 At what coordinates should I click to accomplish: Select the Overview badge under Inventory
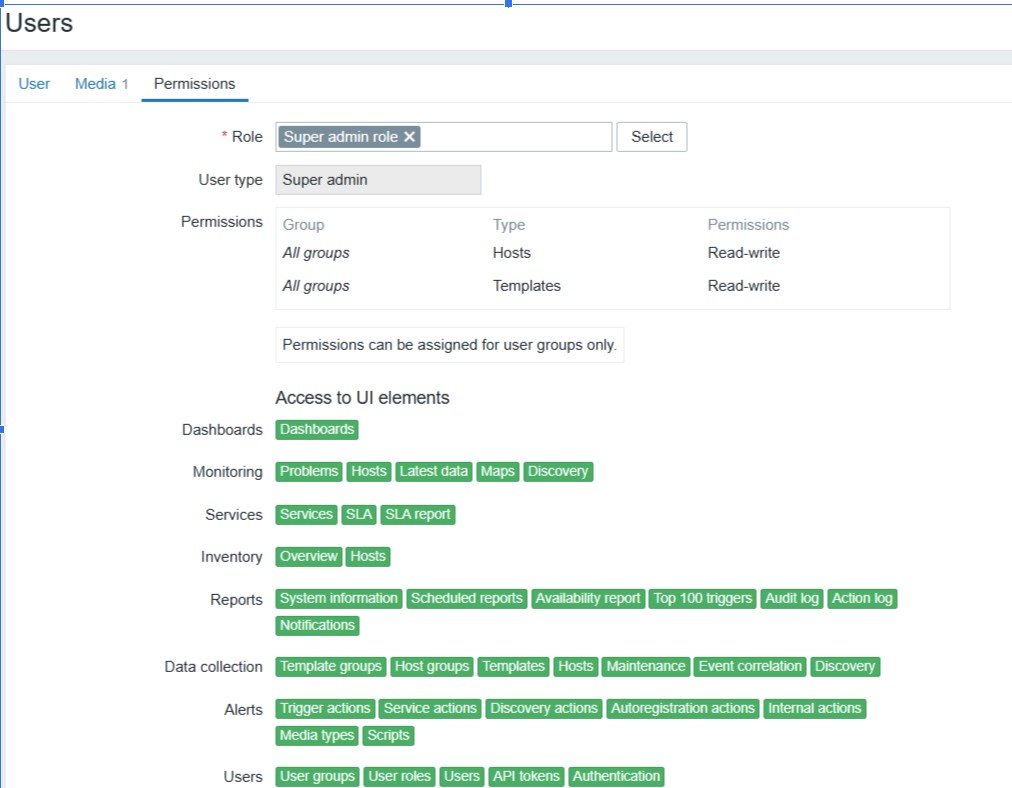pyautogui.click(x=309, y=556)
